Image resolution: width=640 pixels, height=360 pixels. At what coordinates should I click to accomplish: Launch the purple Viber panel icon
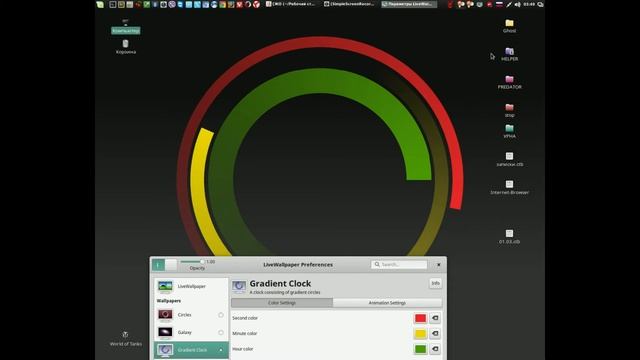point(172,4)
